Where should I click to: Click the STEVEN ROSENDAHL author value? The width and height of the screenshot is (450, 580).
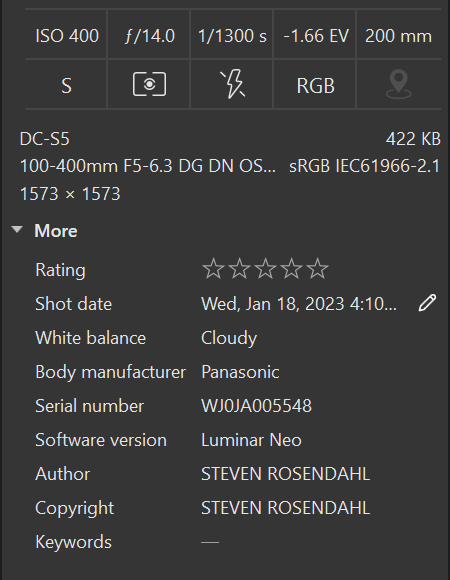click(285, 474)
